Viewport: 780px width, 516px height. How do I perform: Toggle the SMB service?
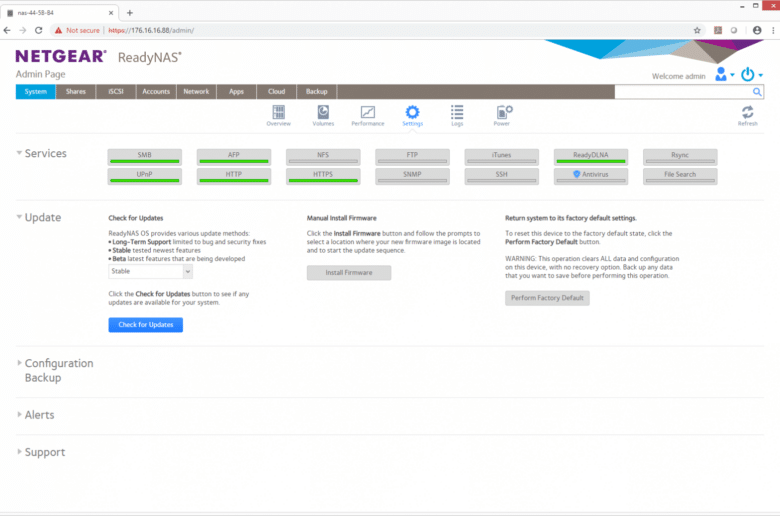pyautogui.click(x=145, y=157)
